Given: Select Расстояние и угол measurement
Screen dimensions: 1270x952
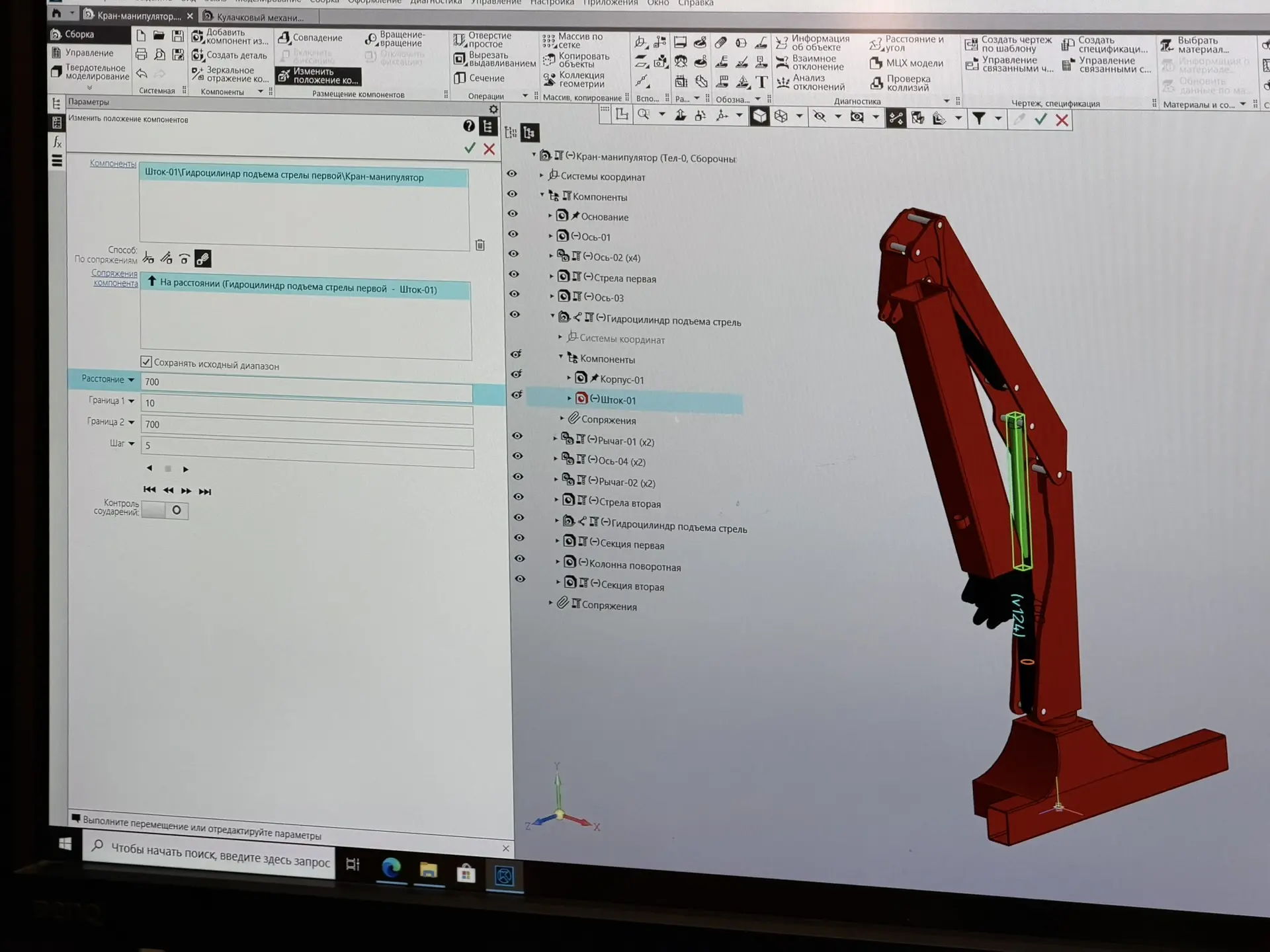Looking at the screenshot, I should pos(906,44).
